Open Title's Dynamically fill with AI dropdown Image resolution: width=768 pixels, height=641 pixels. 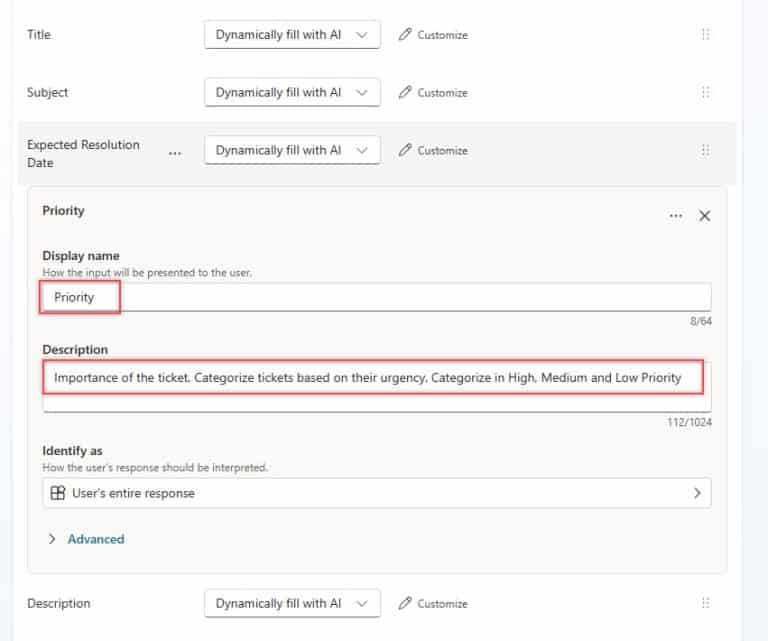[292, 35]
